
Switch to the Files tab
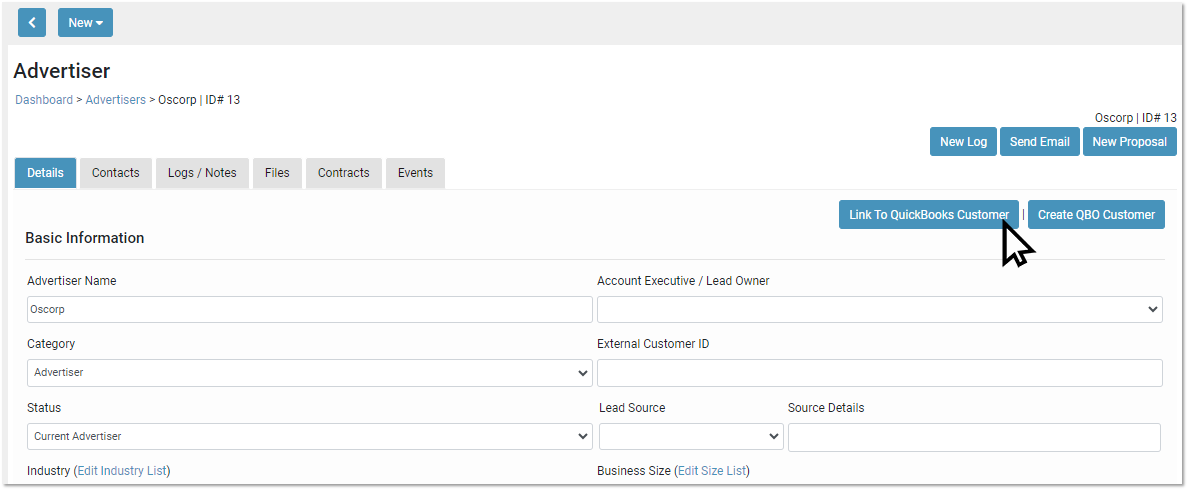(277, 173)
